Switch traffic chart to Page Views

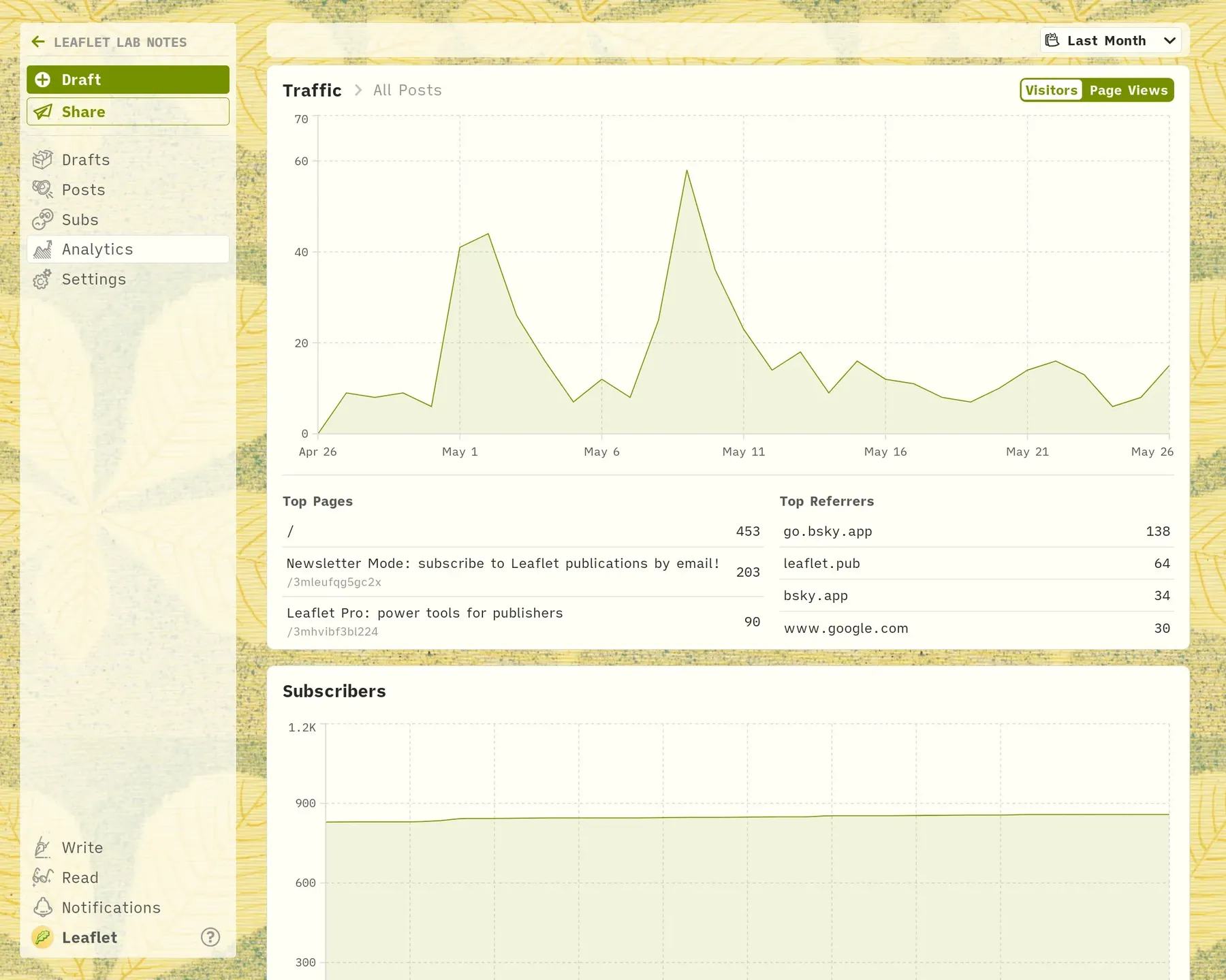(x=1128, y=90)
